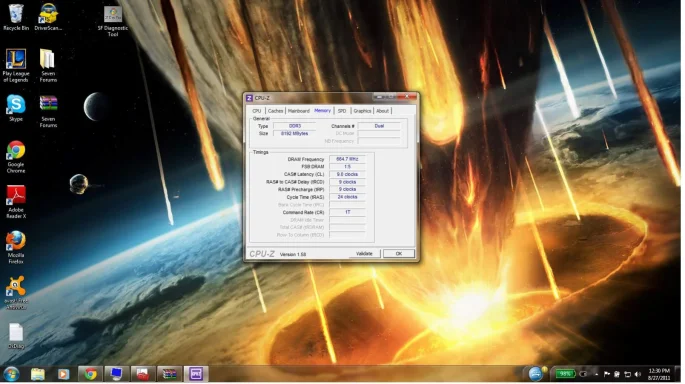Click the 8192 MBytes size field
This screenshot has width=685, height=384.
coord(294,134)
